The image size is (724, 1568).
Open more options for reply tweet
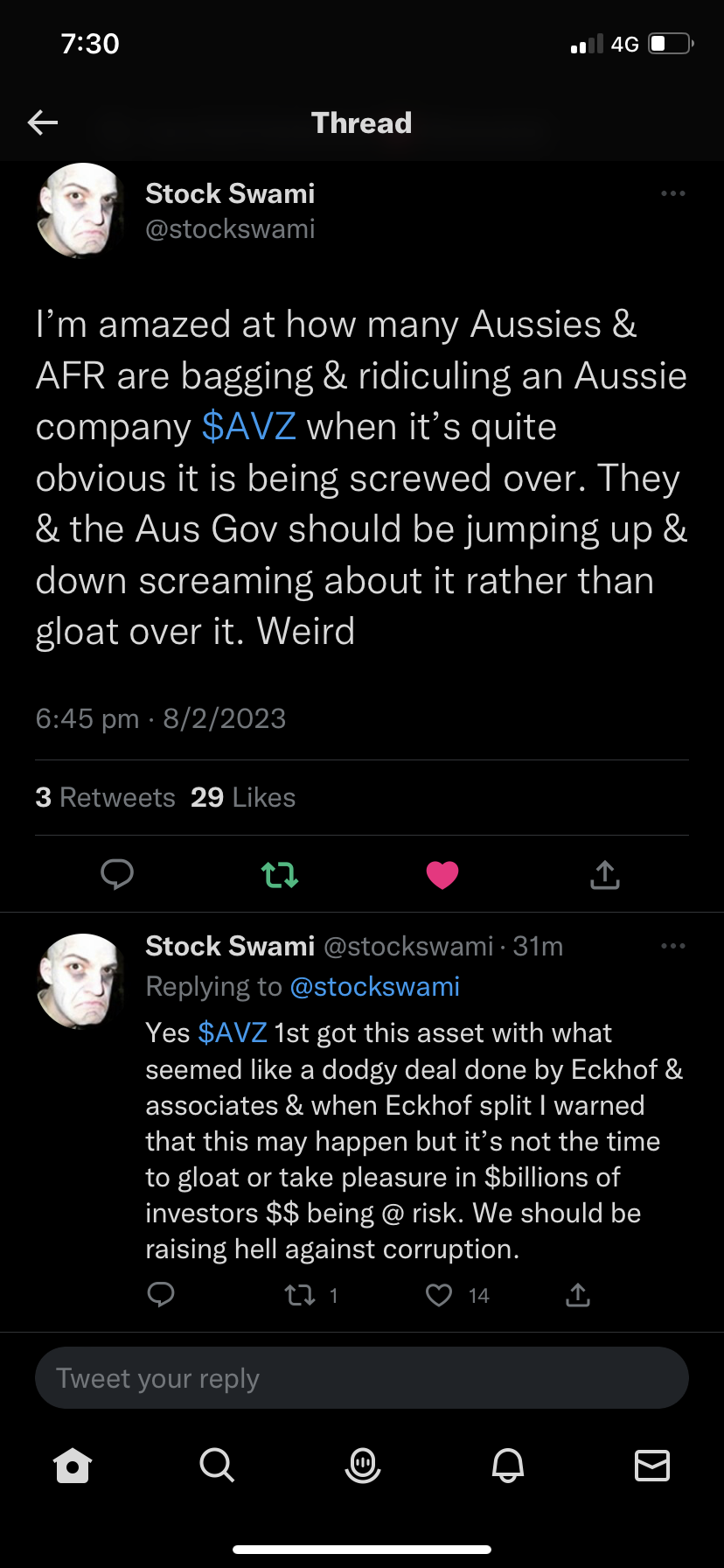[672, 946]
